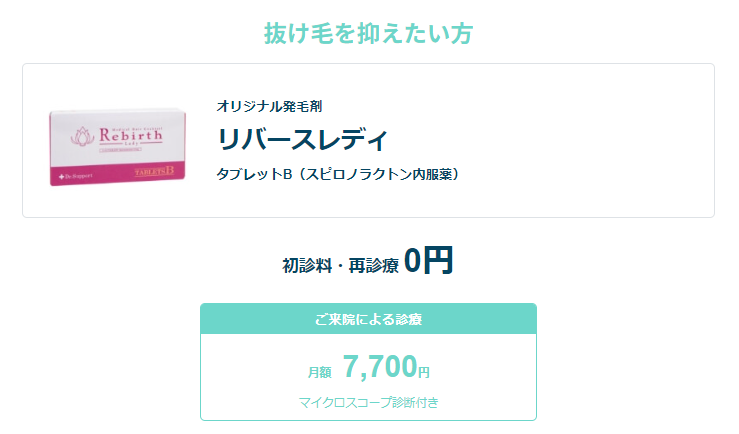The image size is (739, 434).
Task: Click empty area of product card
Action: click(x=589, y=141)
